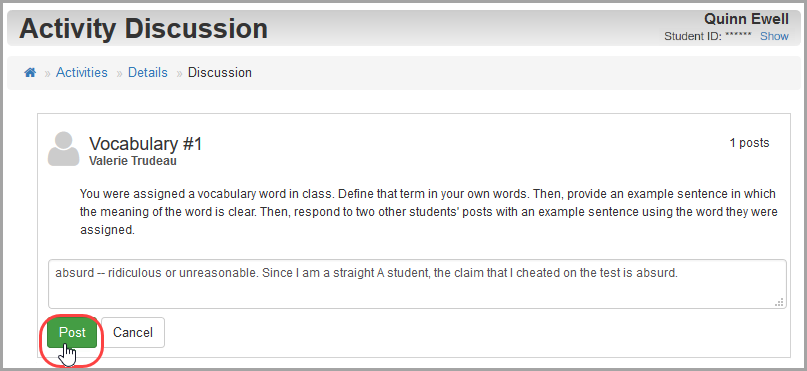807x371 pixels.
Task: Click inside the reply text box
Action: 417,284
